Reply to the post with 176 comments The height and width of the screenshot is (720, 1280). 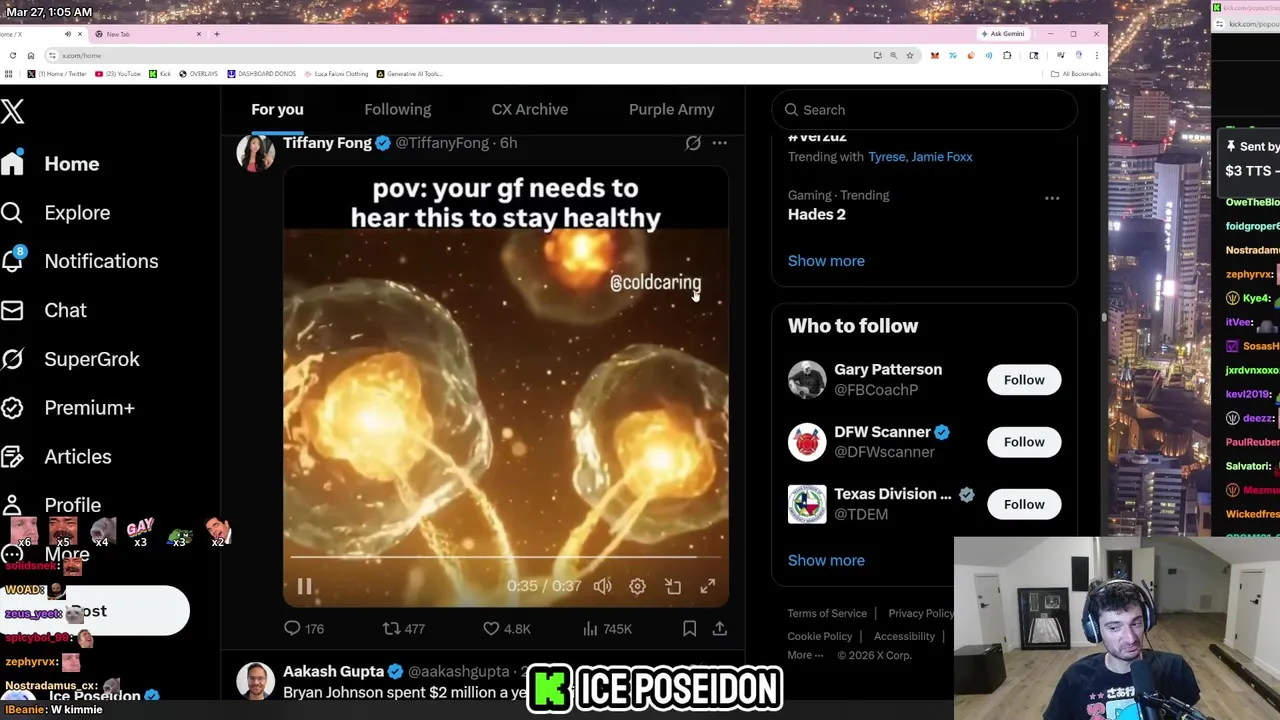(x=304, y=629)
